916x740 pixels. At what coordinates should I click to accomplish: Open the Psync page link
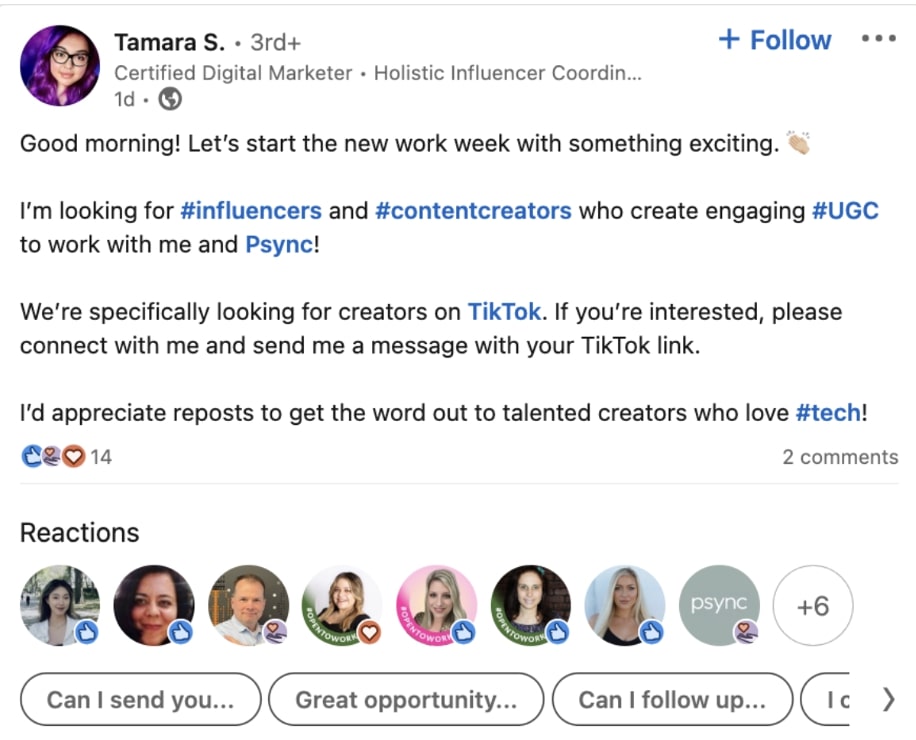277,244
